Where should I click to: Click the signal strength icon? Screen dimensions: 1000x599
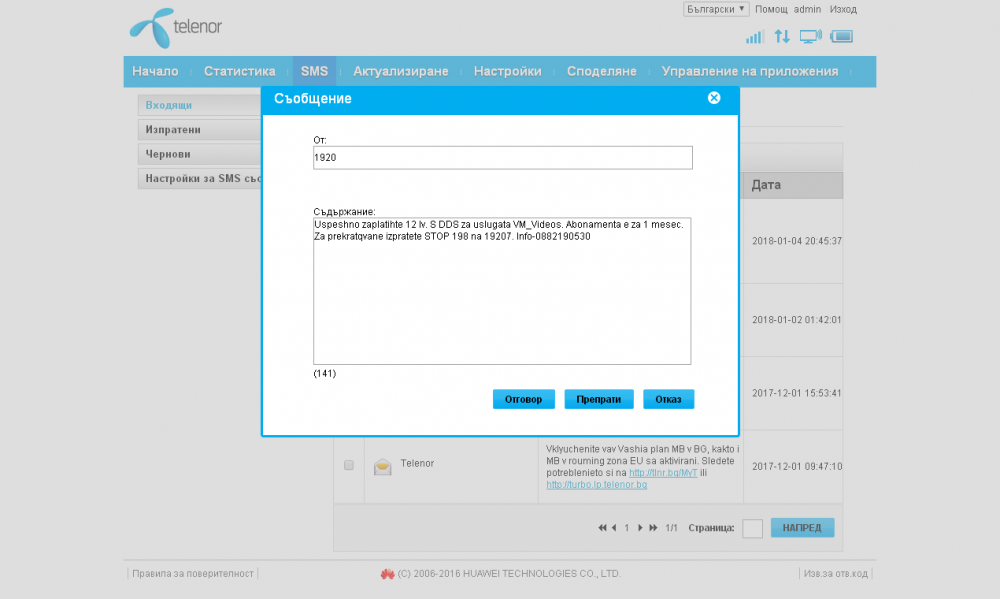click(754, 37)
